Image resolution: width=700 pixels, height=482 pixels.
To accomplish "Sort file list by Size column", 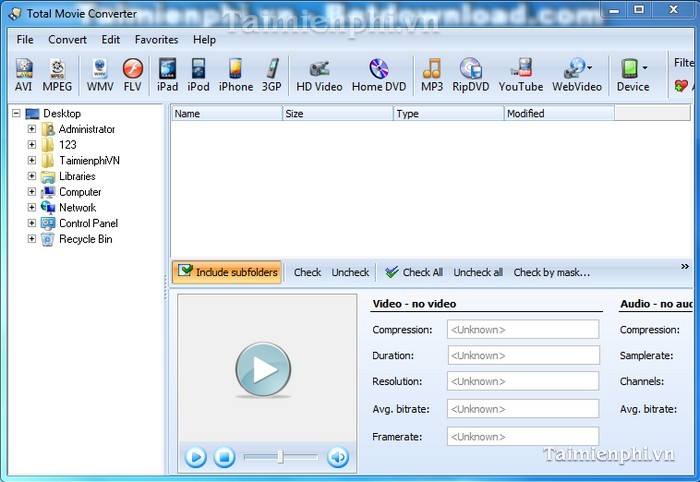I will click(338, 113).
